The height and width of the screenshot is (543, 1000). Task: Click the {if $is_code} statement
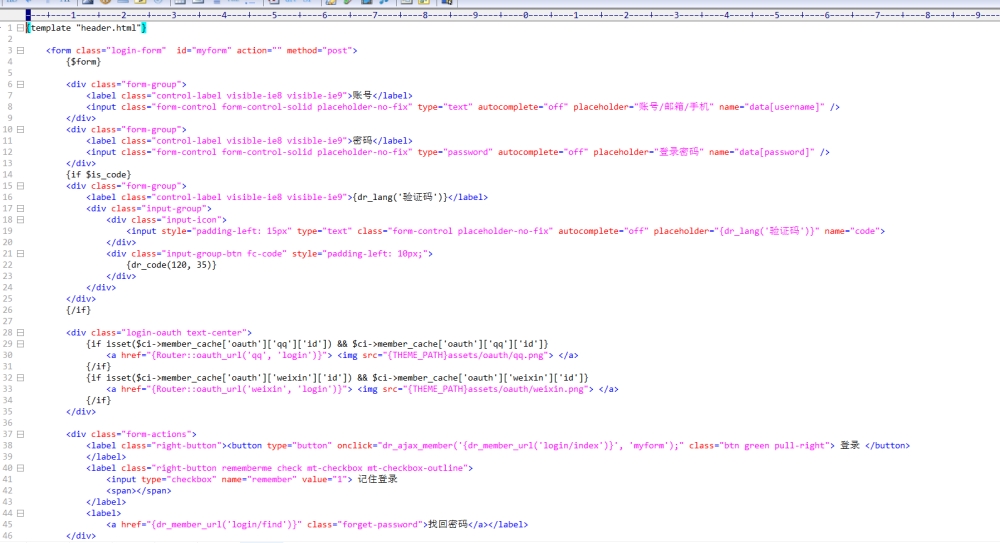coord(99,175)
